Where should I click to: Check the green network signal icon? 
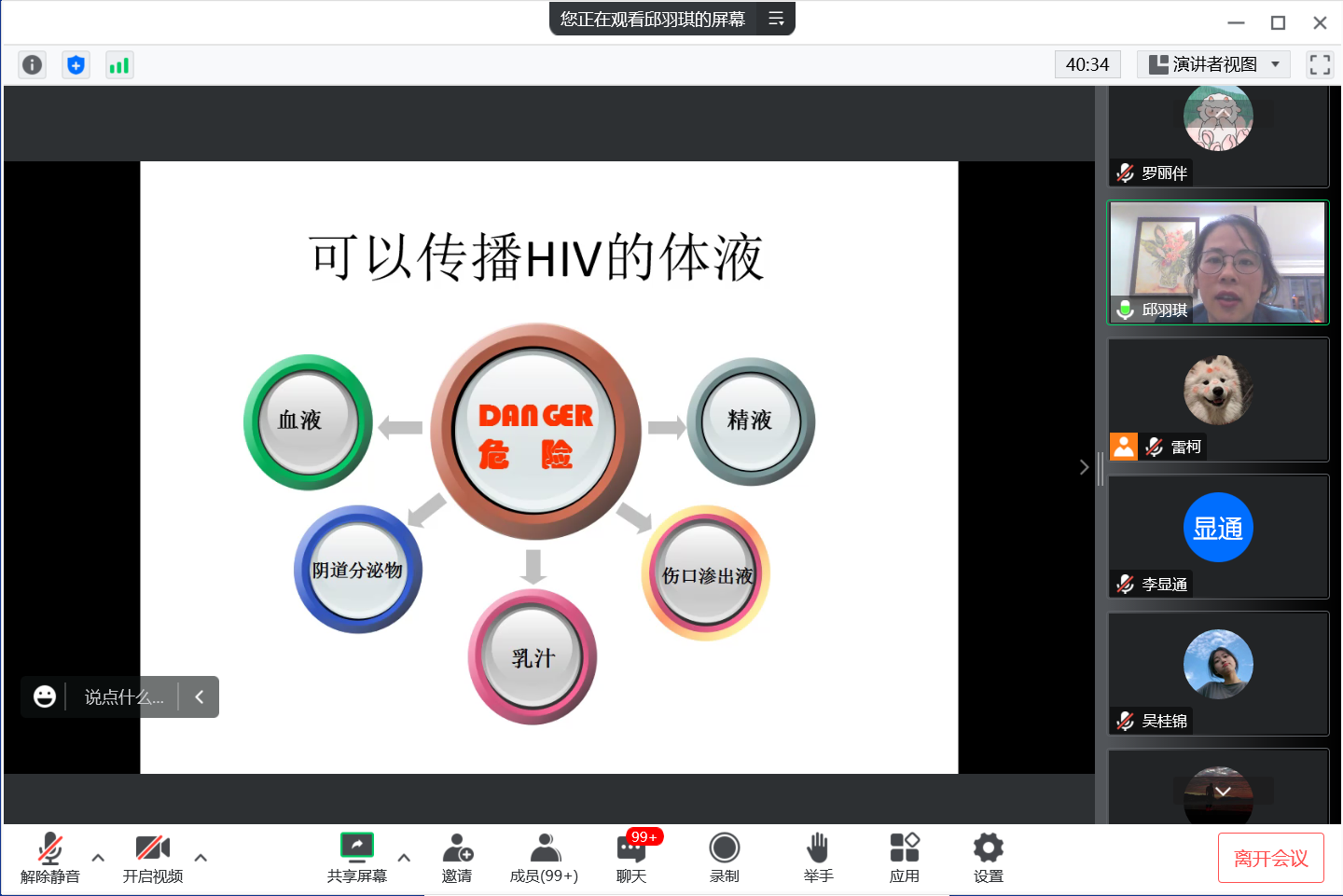tap(119, 64)
